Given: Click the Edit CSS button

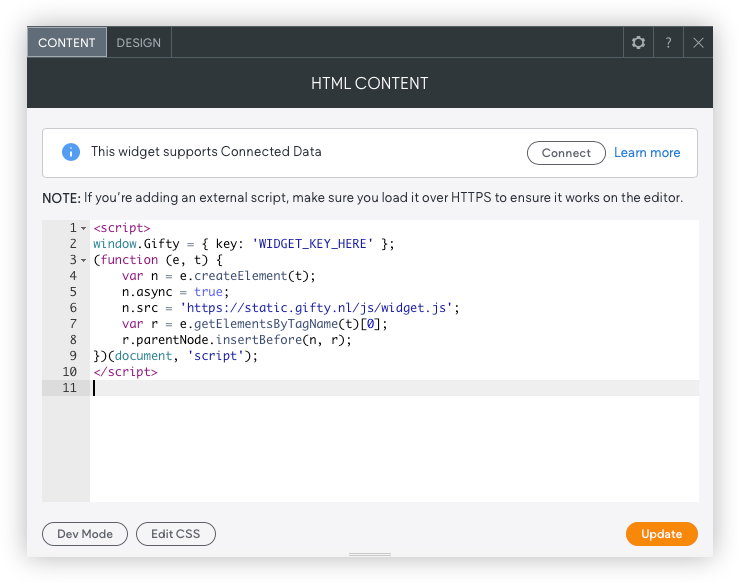Looking at the screenshot, I should [x=176, y=534].
